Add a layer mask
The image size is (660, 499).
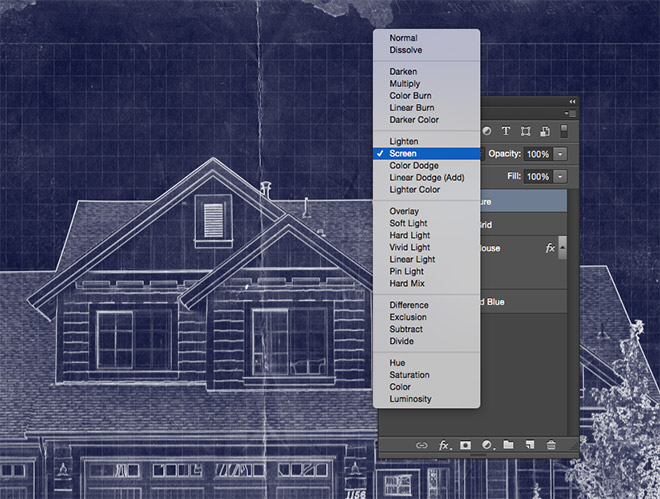(465, 443)
